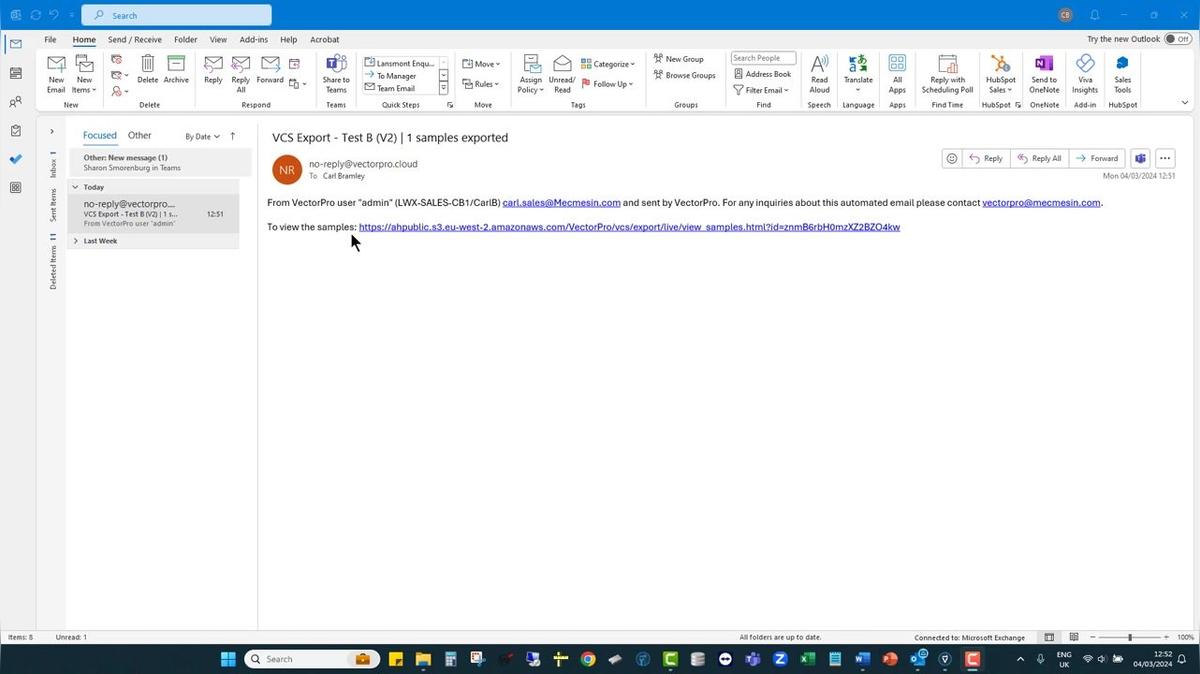The height and width of the screenshot is (674, 1200).
Task: Open the Acrobat ribbon tab
Action: pos(325,39)
